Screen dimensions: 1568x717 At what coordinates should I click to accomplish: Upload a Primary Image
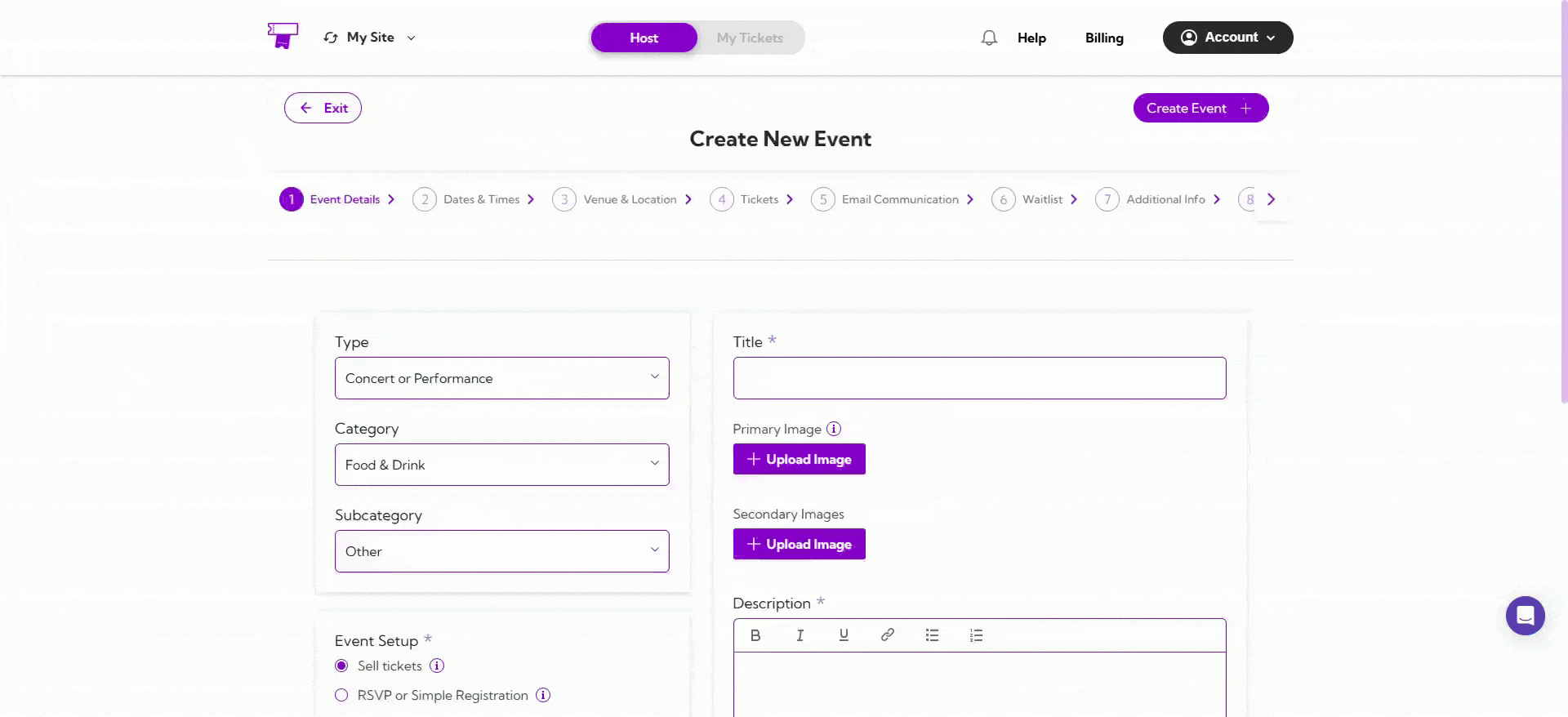[x=799, y=459]
